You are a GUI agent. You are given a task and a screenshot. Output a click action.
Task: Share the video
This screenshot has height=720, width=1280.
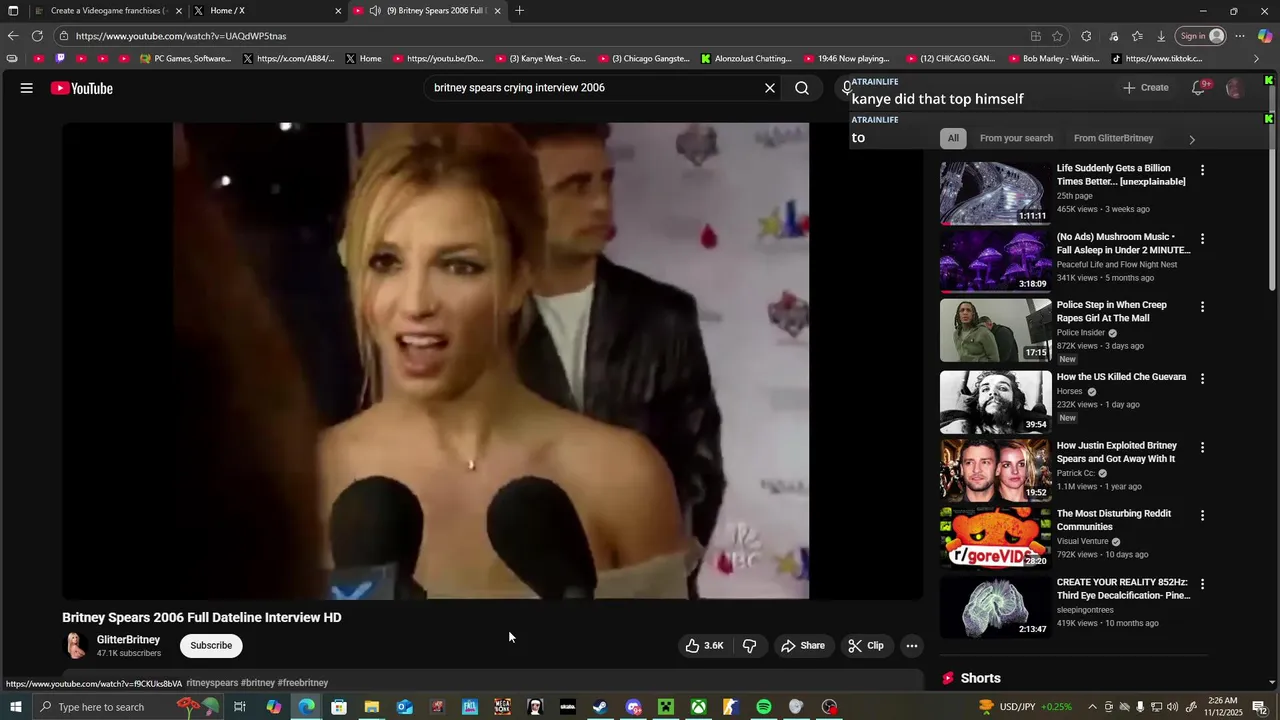coord(803,646)
